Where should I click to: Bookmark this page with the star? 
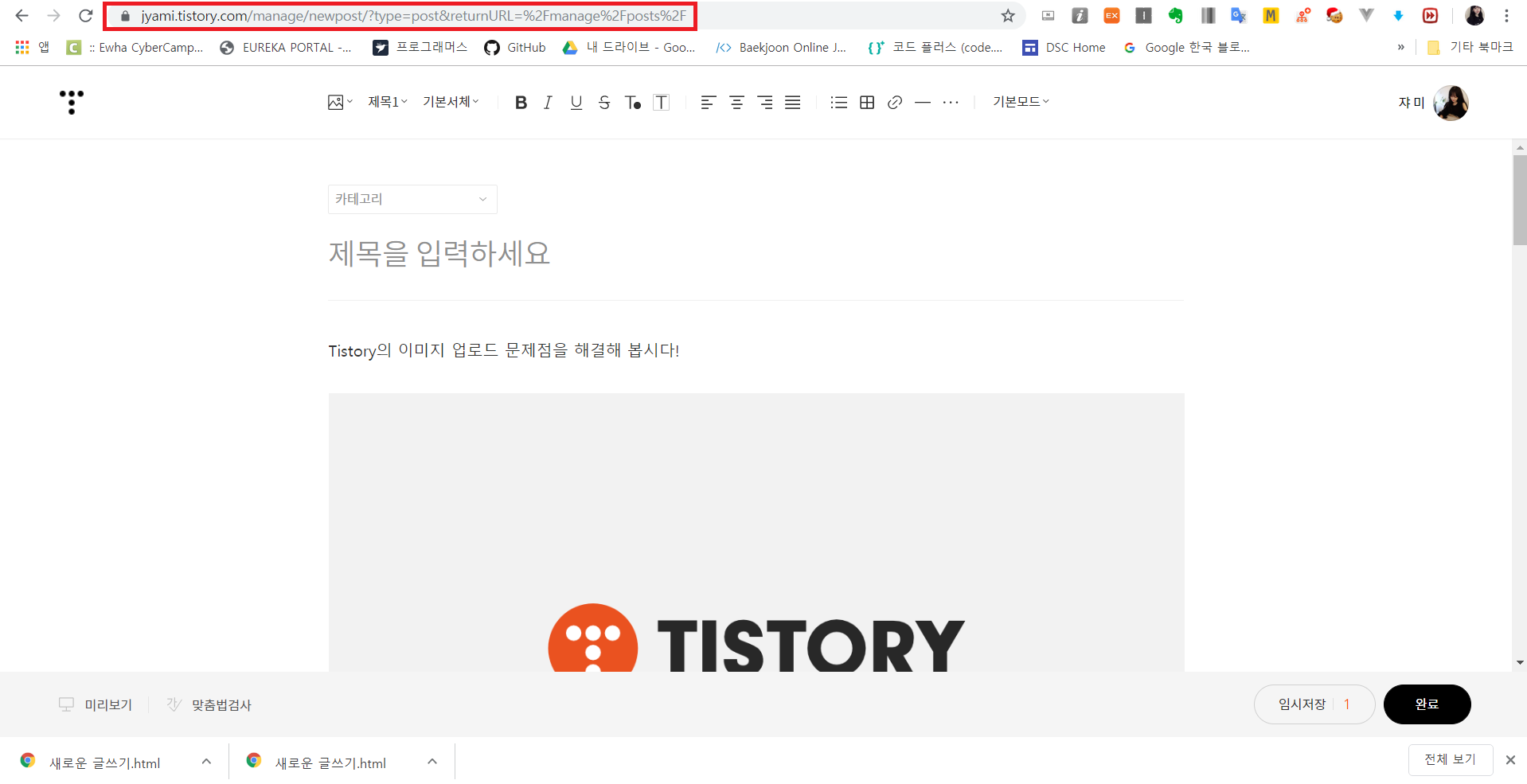[1008, 16]
